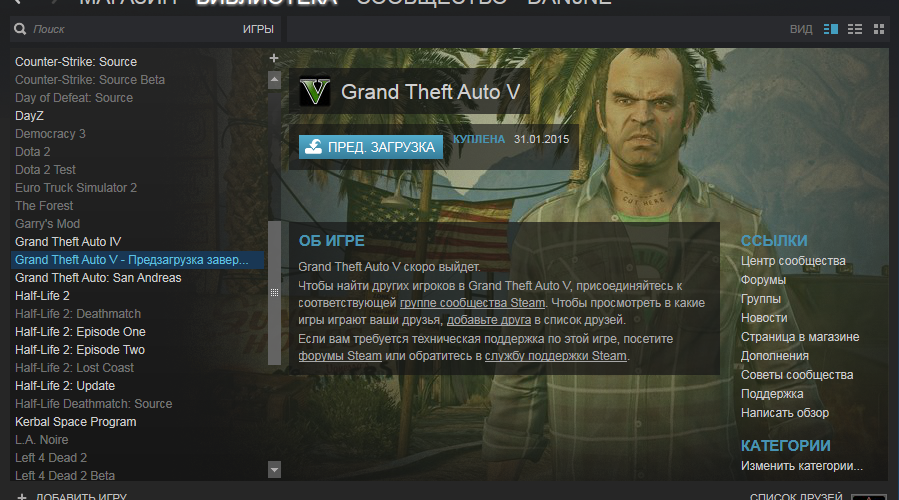The height and width of the screenshot is (500, 899).
Task: Switch to list view icon
Action: [855, 29]
